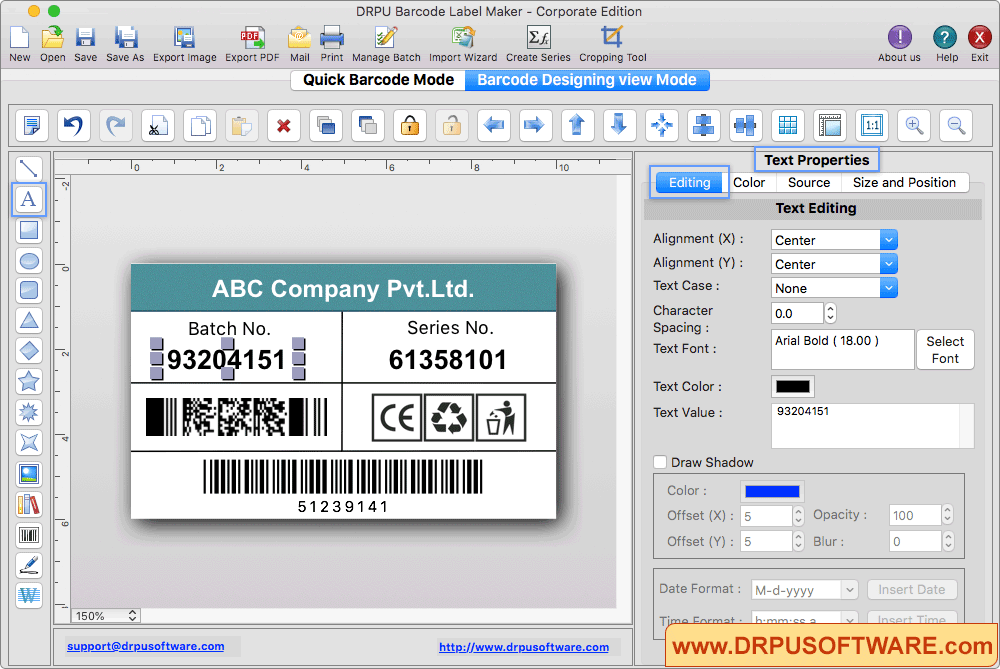
Task: Open the About us icon
Action: click(x=899, y=38)
